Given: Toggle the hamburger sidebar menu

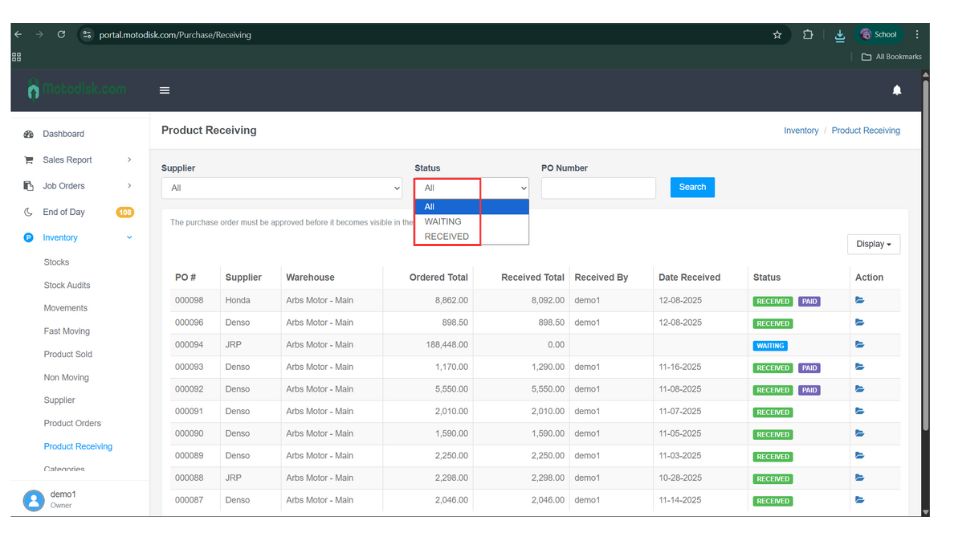Looking at the screenshot, I should 165,90.
